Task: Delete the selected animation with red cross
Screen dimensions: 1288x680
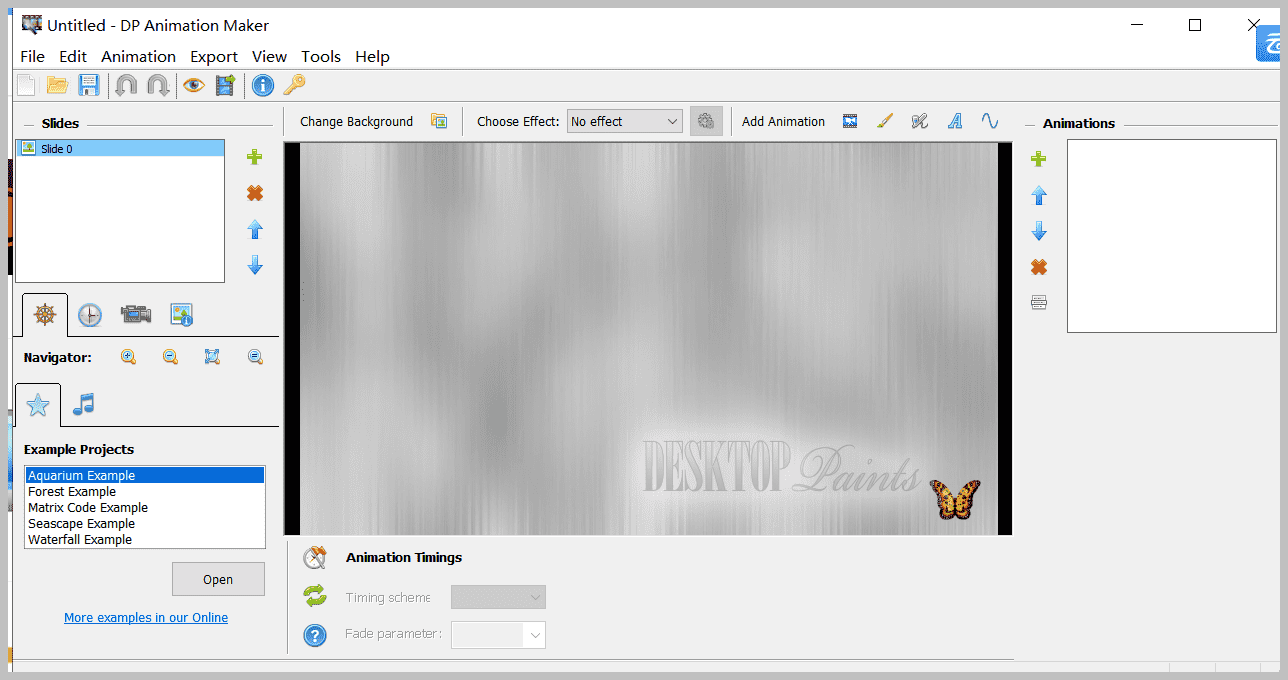Action: [x=1038, y=267]
